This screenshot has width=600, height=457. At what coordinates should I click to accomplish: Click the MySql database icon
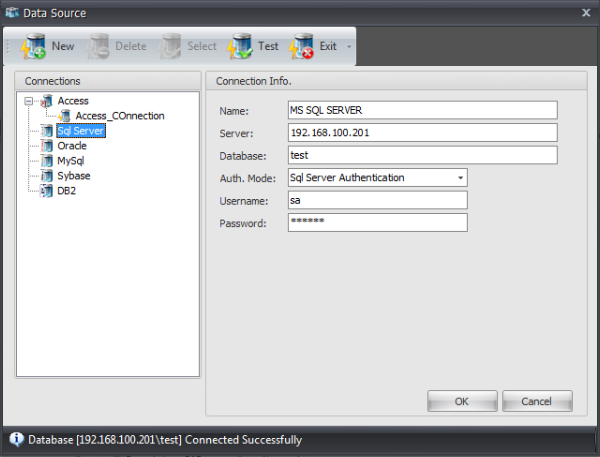47,161
